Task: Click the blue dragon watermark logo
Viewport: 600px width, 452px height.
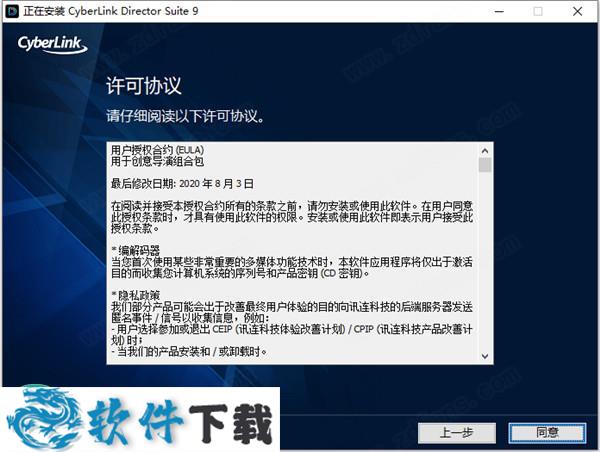Action: click(44, 419)
